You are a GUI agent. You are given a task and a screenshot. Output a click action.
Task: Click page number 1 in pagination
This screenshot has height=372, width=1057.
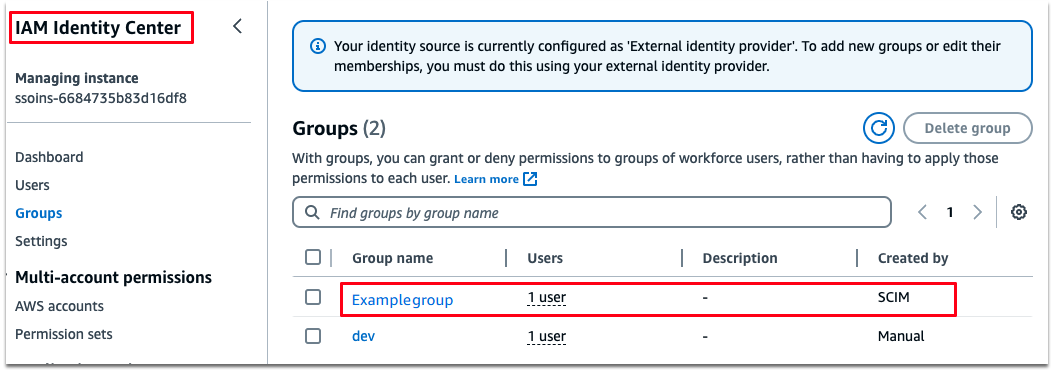click(x=950, y=212)
